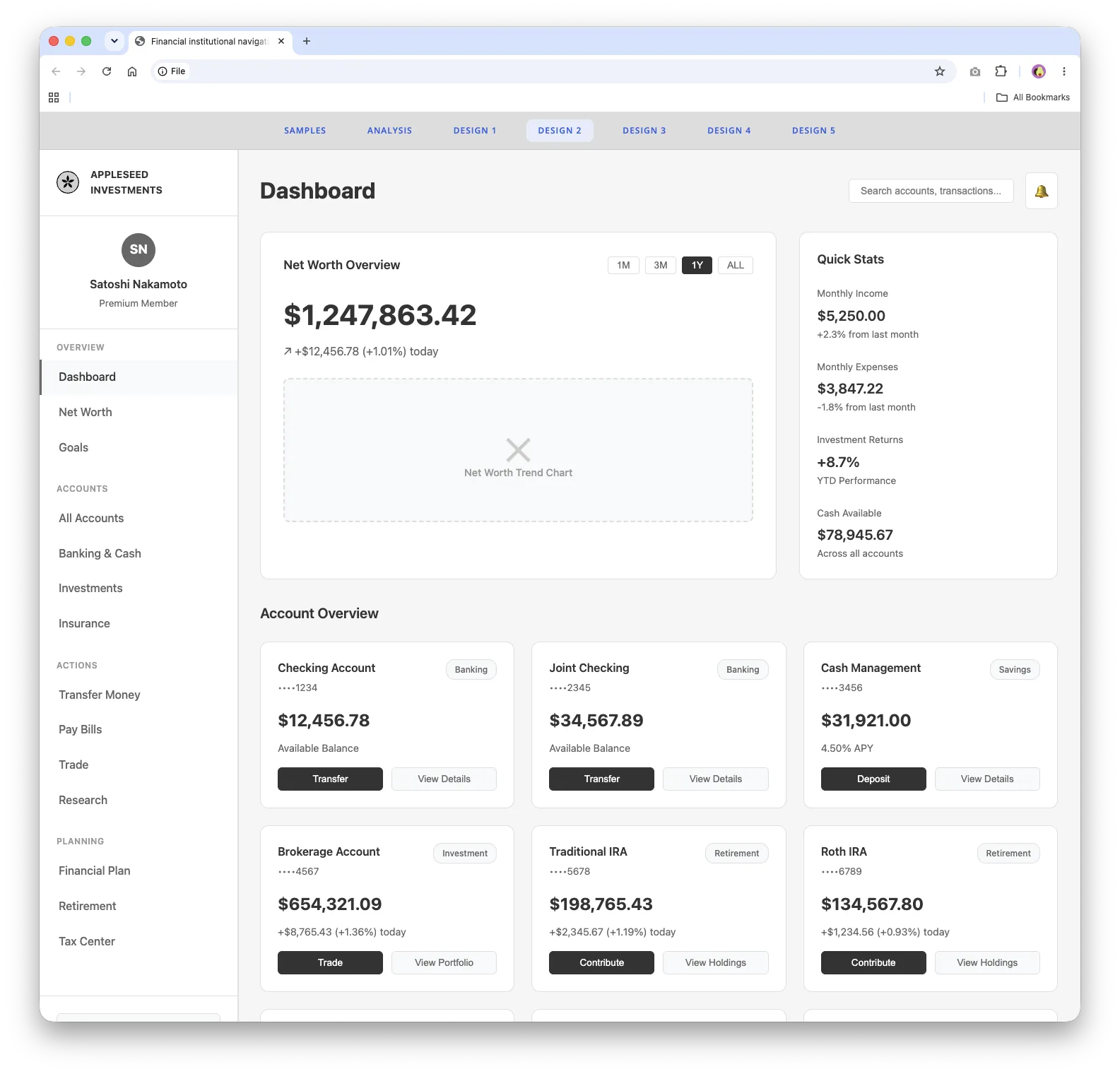Click the site info icon beside File
This screenshot has height=1074, width=1120.
point(163,71)
